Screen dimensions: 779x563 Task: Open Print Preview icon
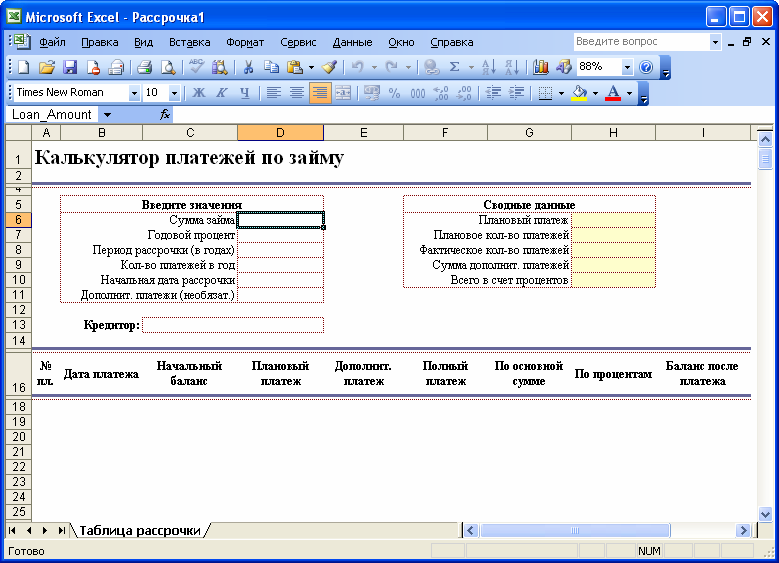tap(168, 67)
